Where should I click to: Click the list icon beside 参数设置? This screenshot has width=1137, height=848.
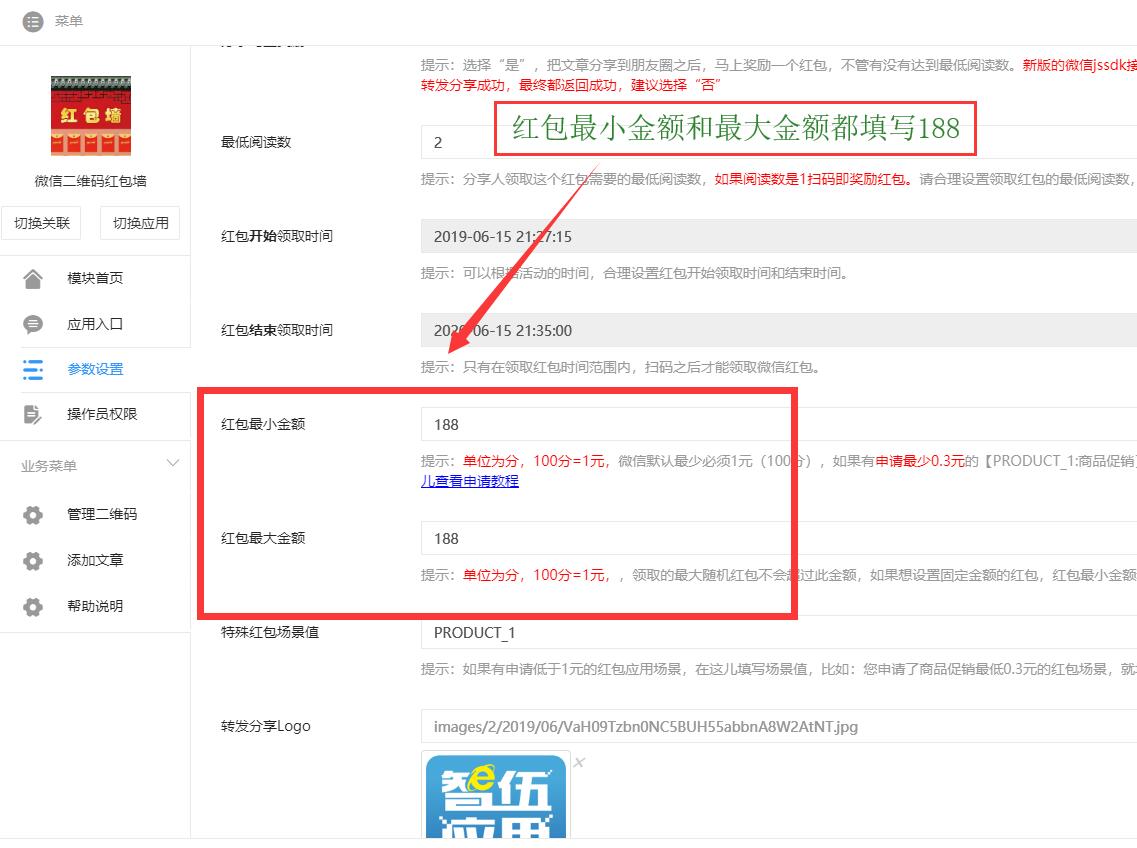pyautogui.click(x=33, y=369)
